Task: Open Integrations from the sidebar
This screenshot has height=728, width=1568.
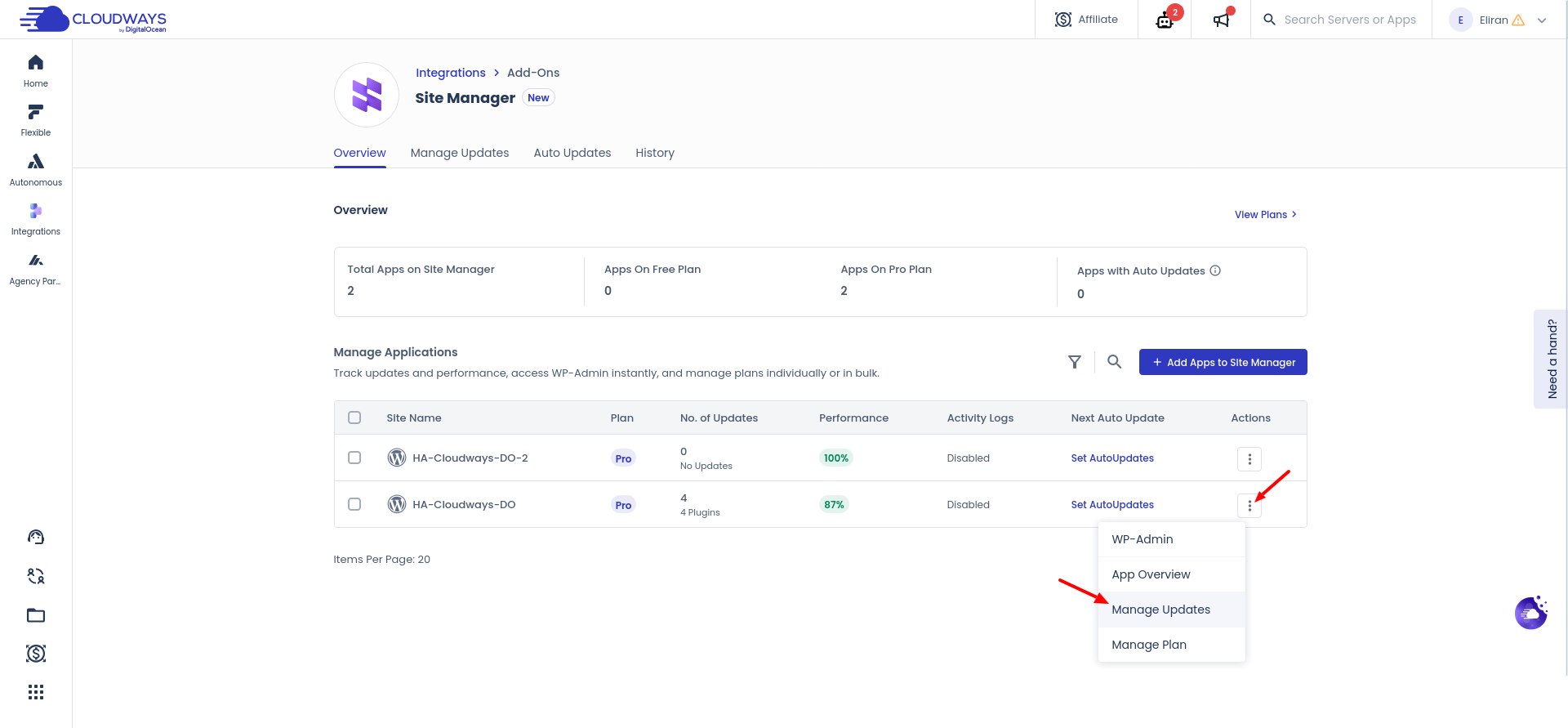Action: (x=36, y=219)
